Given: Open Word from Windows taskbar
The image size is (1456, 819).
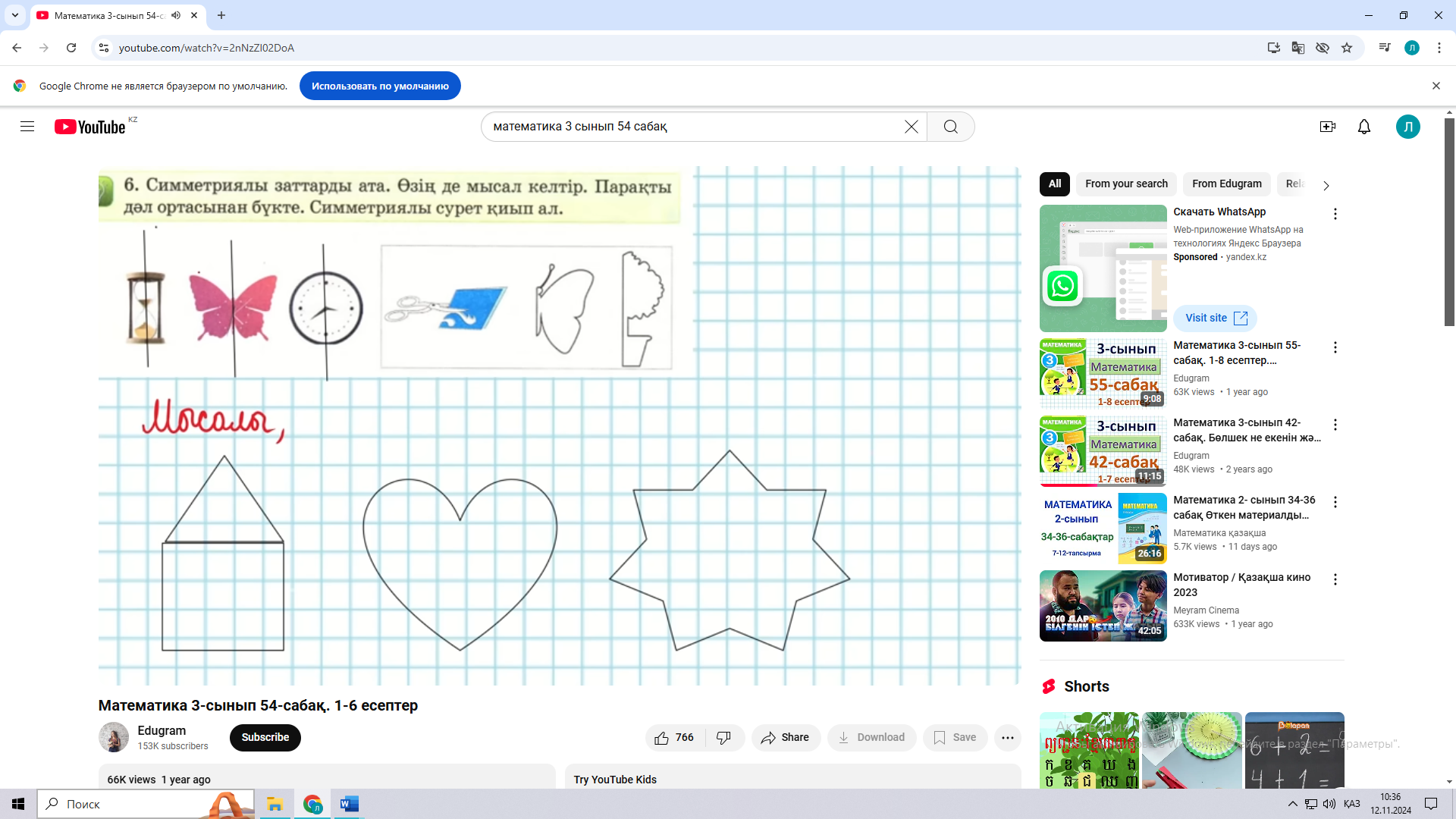Looking at the screenshot, I should click(x=349, y=804).
